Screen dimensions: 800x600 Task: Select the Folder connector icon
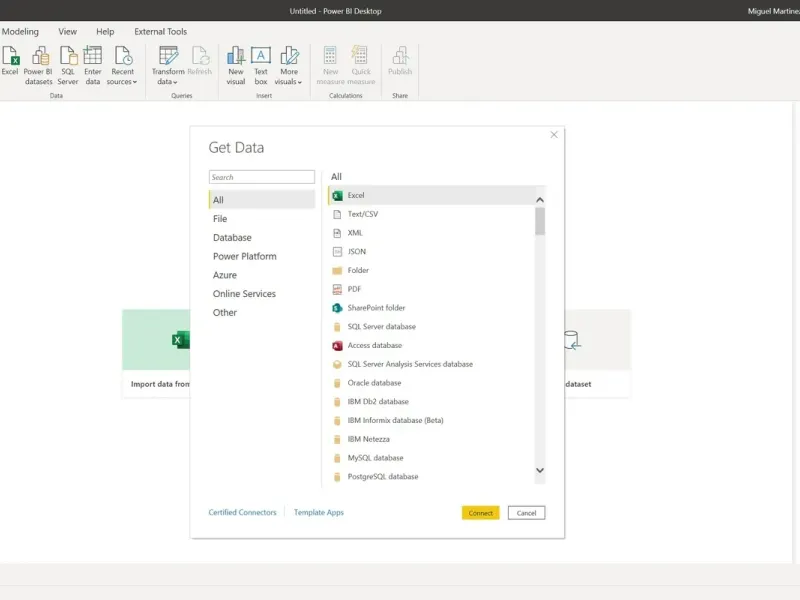click(337, 270)
